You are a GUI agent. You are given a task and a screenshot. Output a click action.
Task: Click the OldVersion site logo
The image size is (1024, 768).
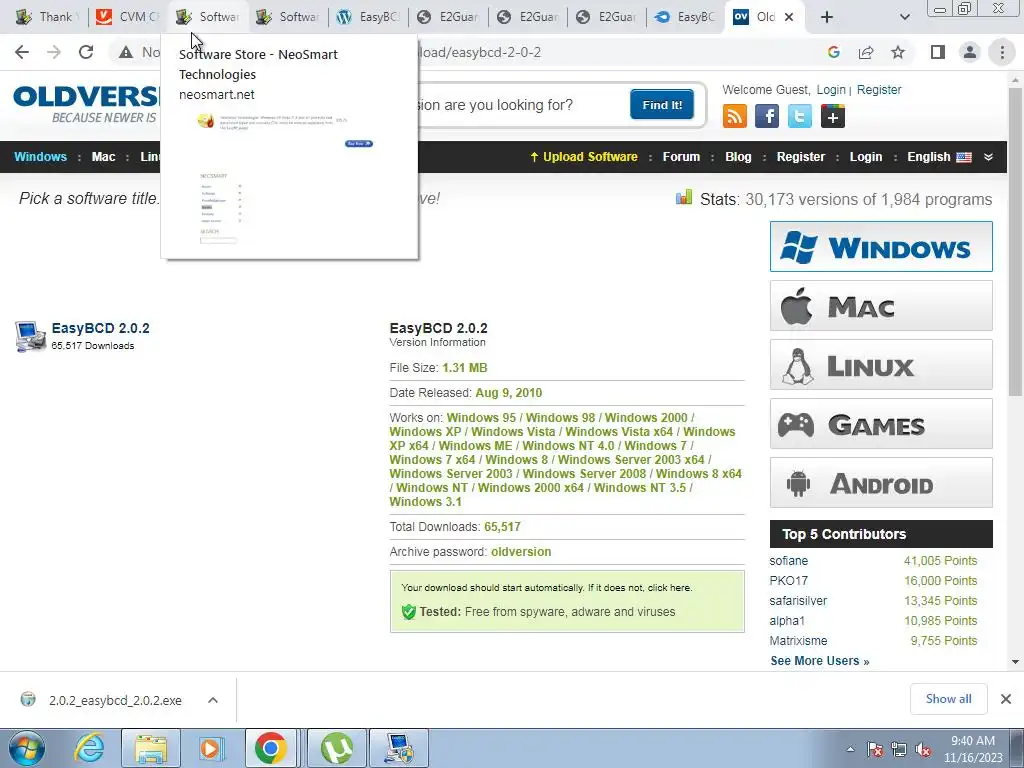(x=85, y=103)
